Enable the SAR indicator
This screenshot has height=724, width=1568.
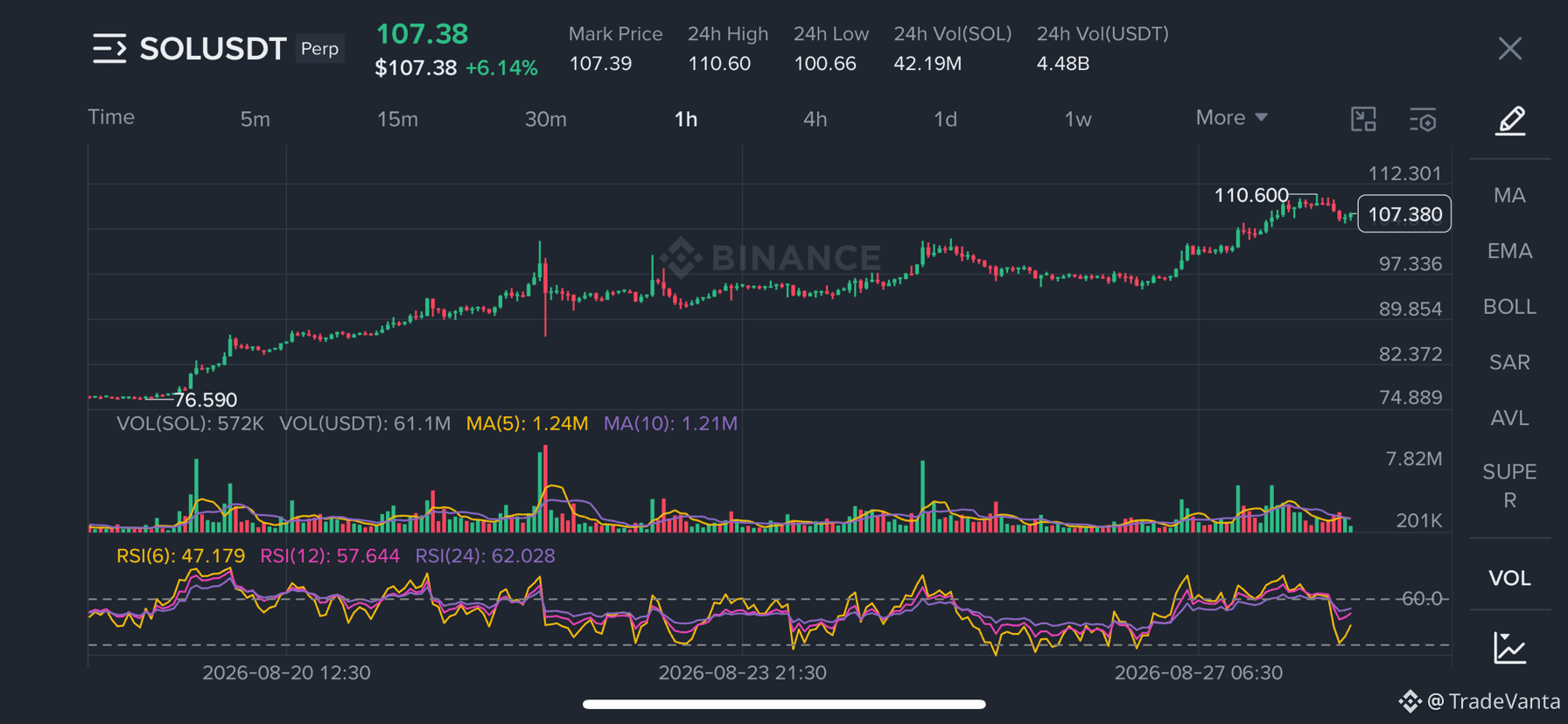tap(1510, 362)
